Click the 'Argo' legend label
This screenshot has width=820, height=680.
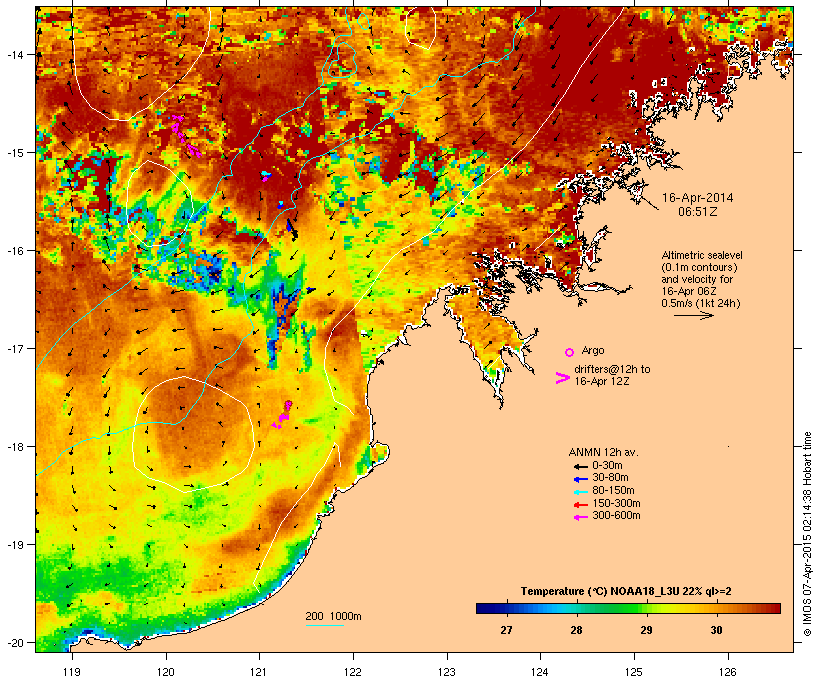[x=593, y=350]
